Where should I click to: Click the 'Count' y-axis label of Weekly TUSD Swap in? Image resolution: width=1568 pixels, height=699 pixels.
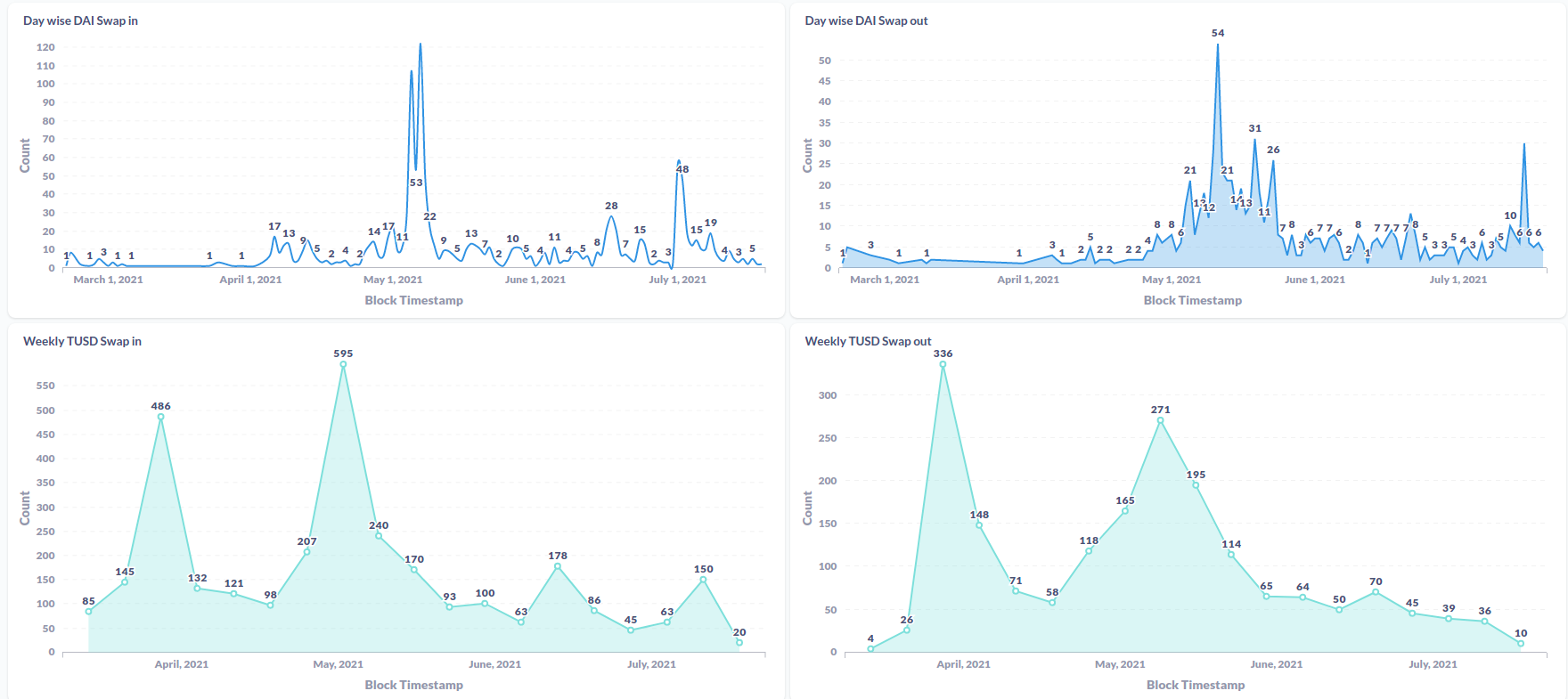coord(25,508)
